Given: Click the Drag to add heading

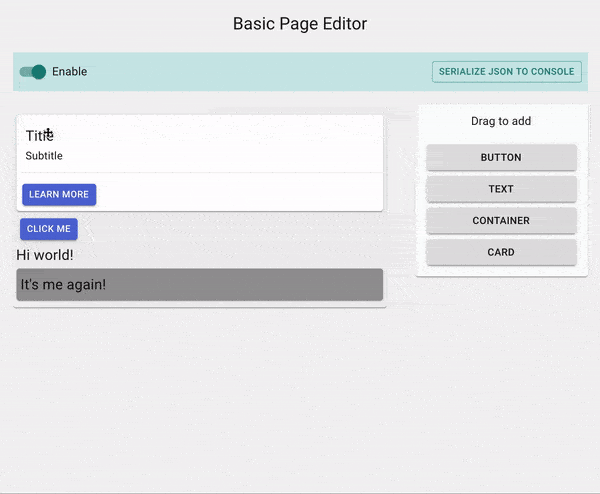Looking at the screenshot, I should pos(501,121).
